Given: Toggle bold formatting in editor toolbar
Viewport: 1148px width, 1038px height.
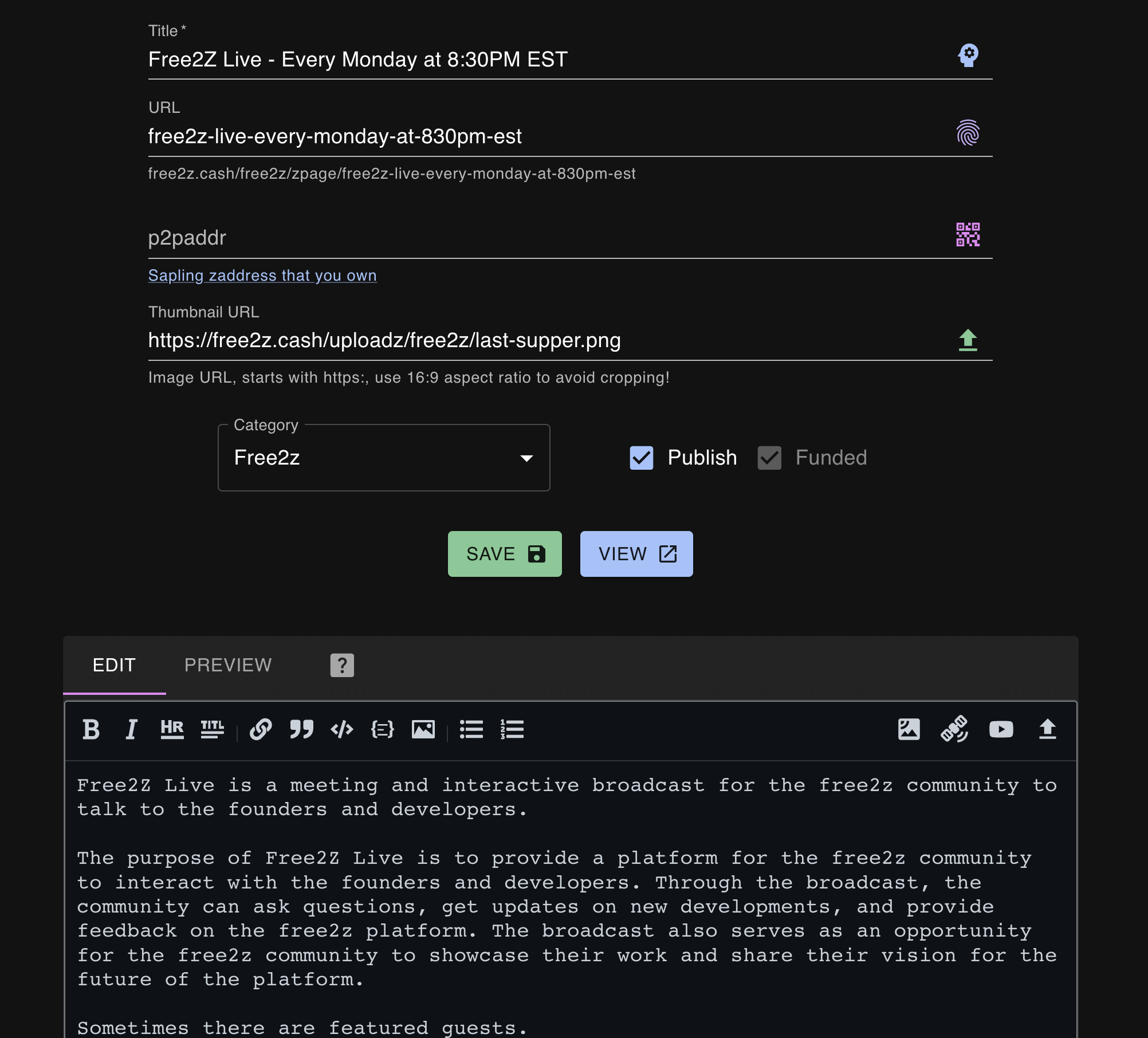Looking at the screenshot, I should coord(91,730).
